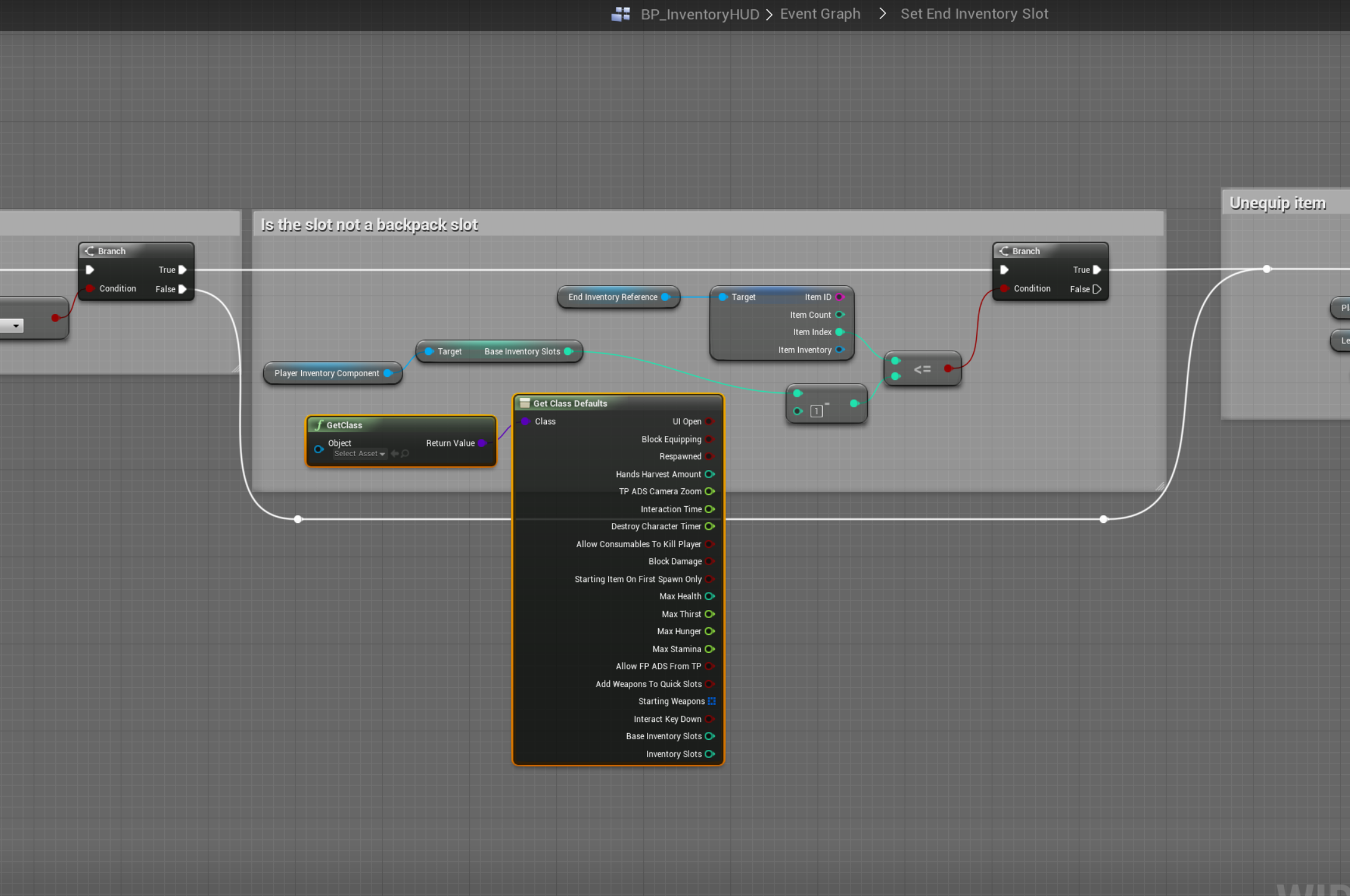This screenshot has width=1350, height=896.
Task: Select the Get Class Defaults node title
Action: coord(570,404)
